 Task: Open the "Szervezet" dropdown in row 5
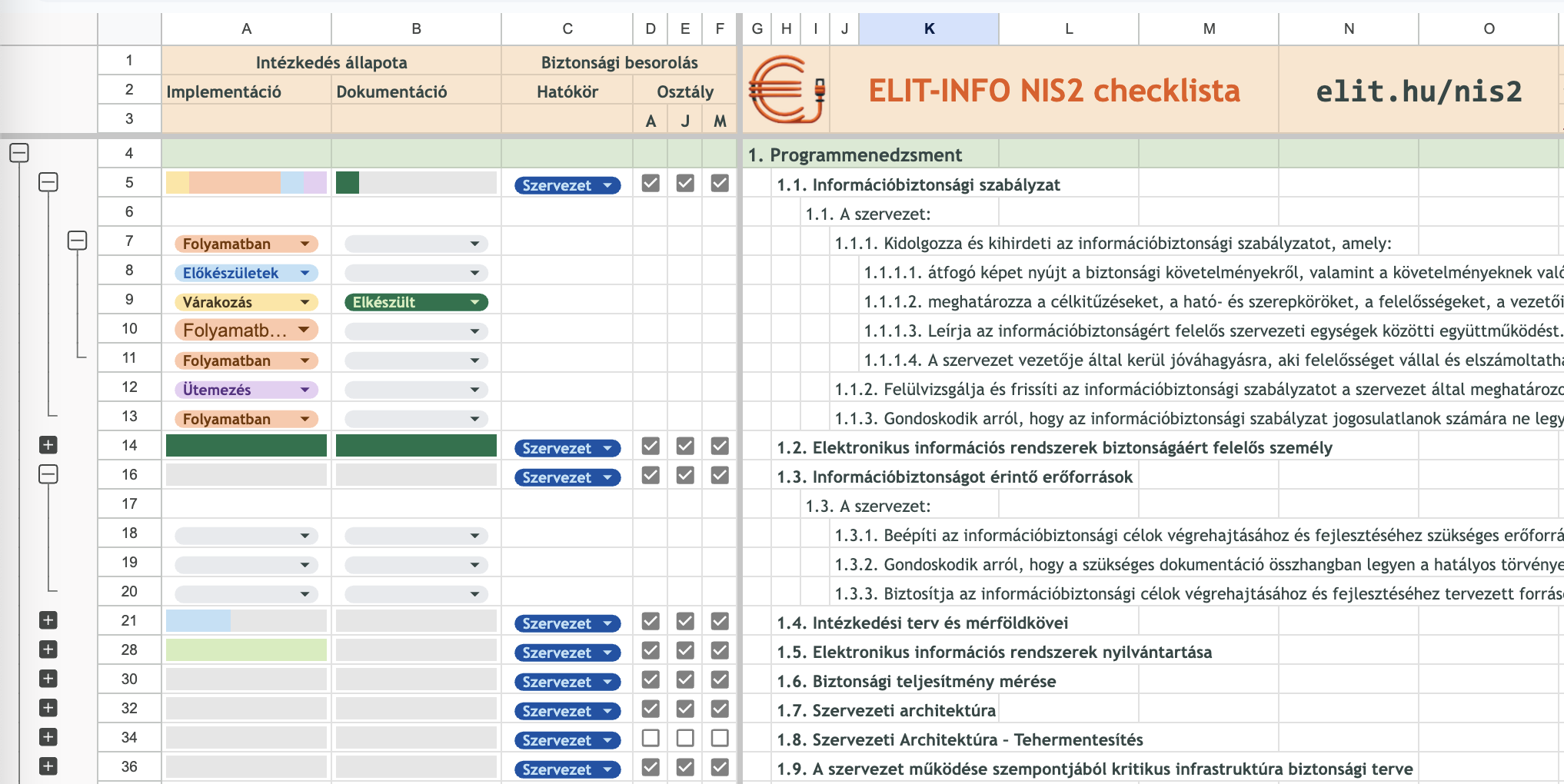608,185
